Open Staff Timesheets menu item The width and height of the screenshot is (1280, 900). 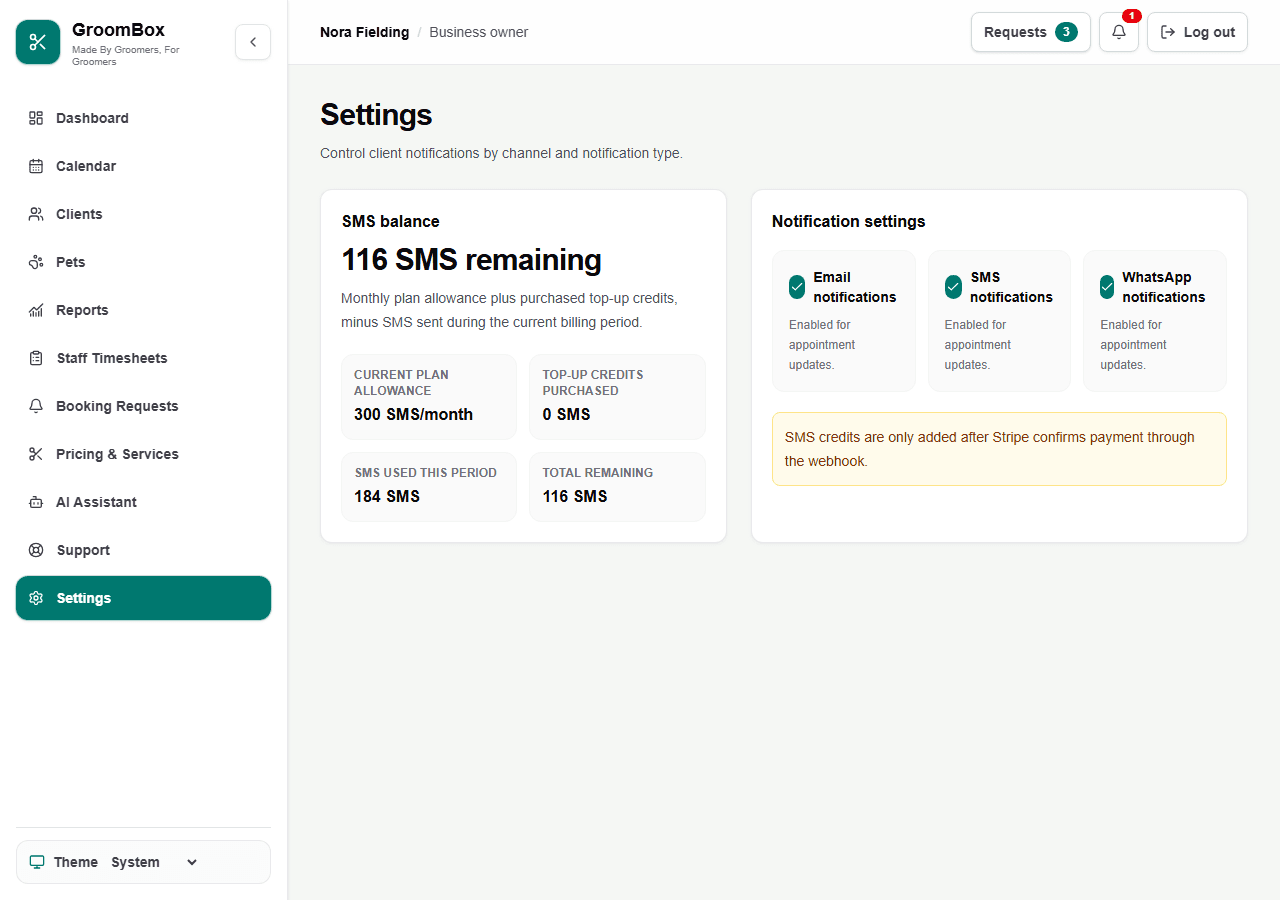point(143,358)
